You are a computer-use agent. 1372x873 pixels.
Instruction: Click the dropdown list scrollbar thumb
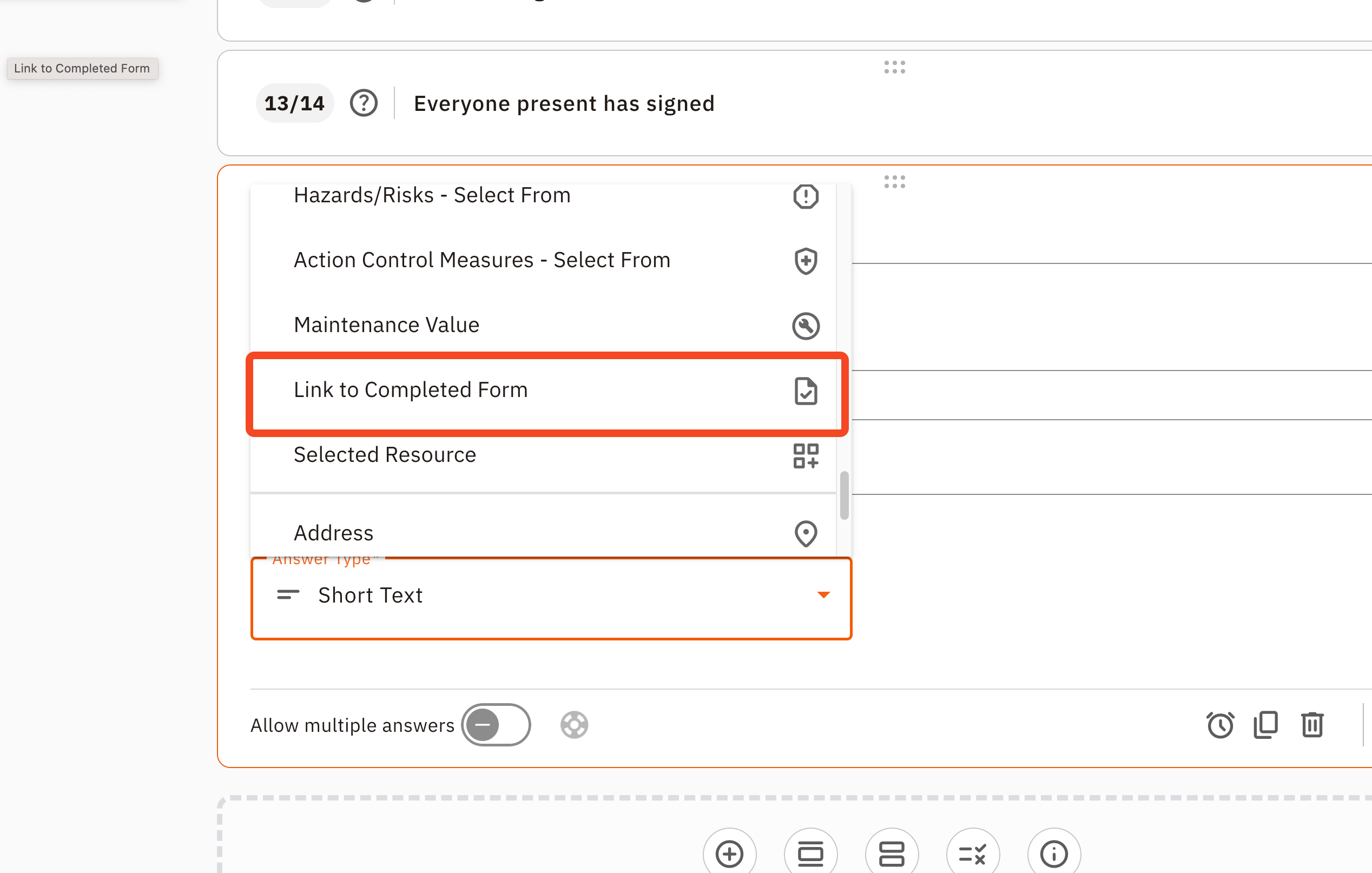pyautogui.click(x=844, y=495)
